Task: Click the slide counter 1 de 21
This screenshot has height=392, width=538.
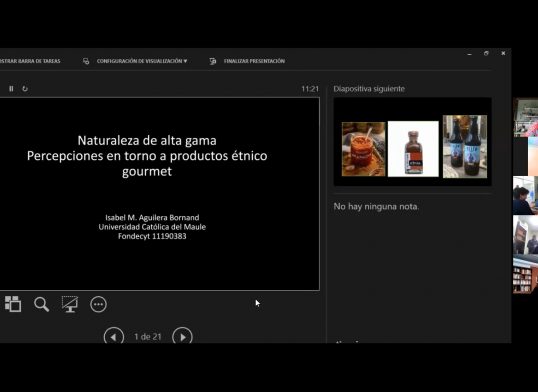Action: 148,337
